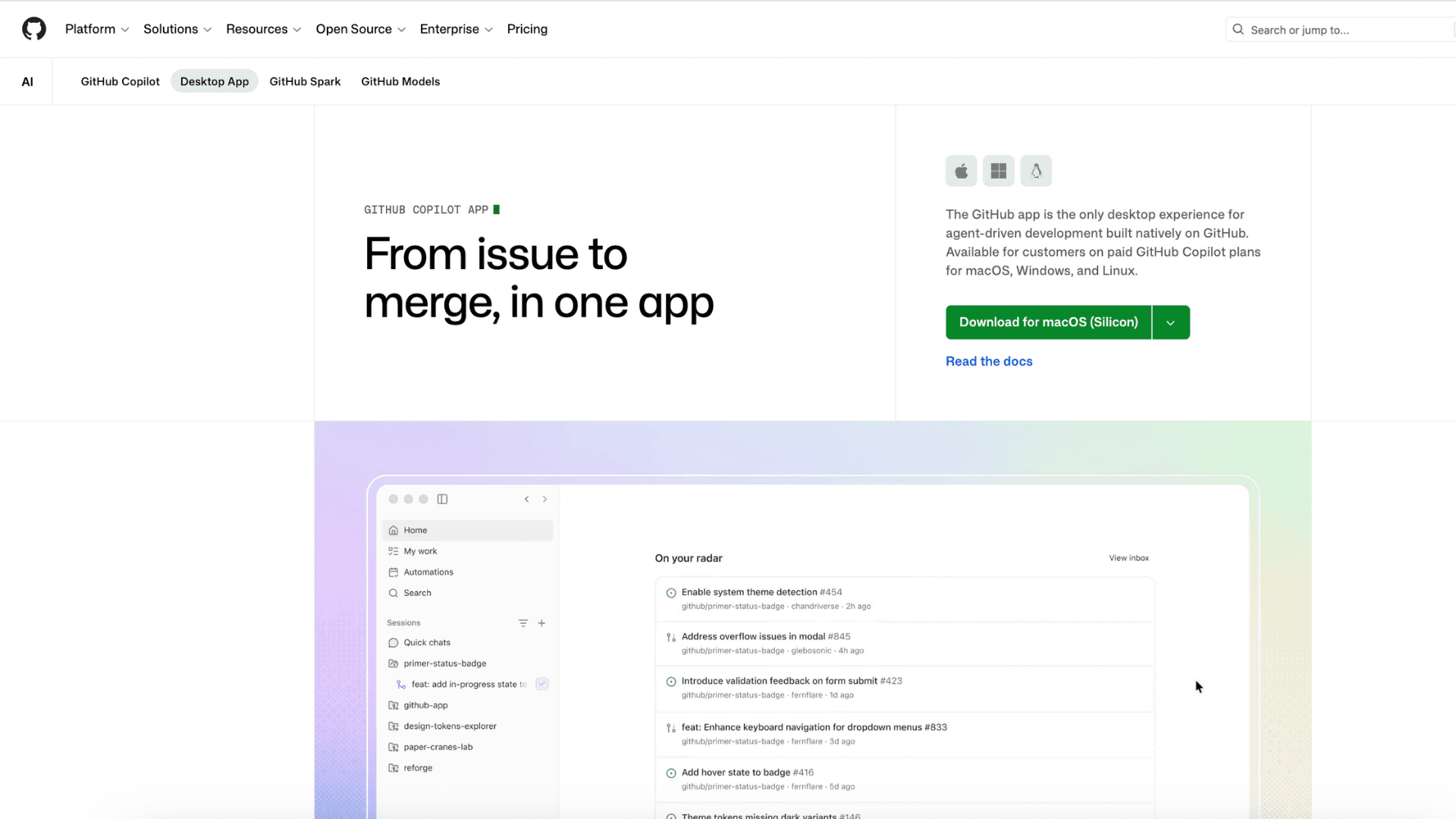The image size is (1456, 819).
Task: Switch to the GitHub Models tab
Action: [400, 81]
